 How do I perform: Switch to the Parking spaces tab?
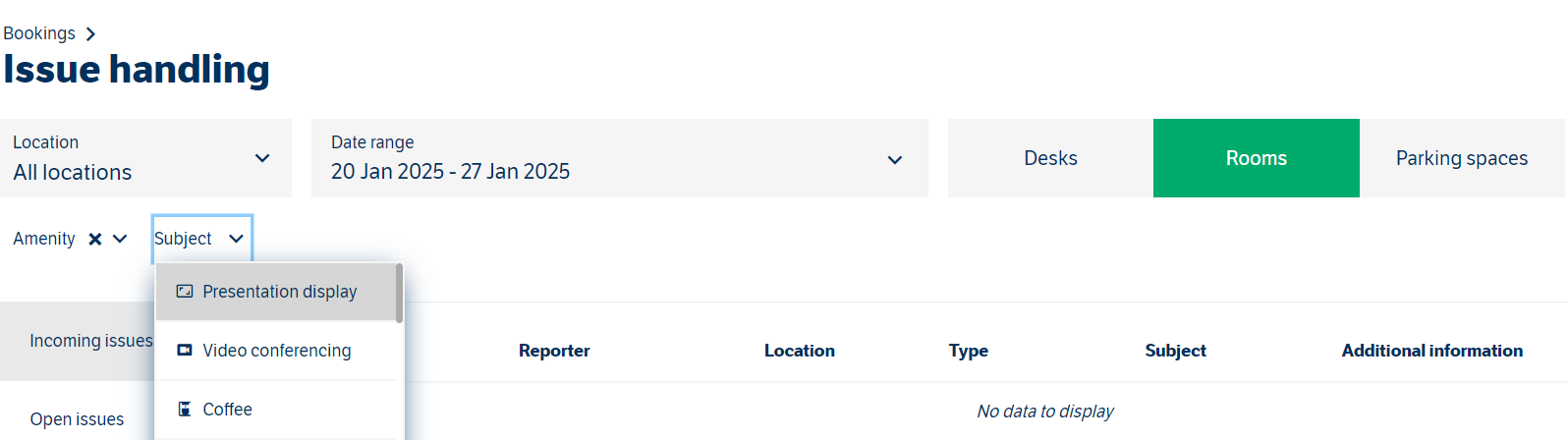1462,158
